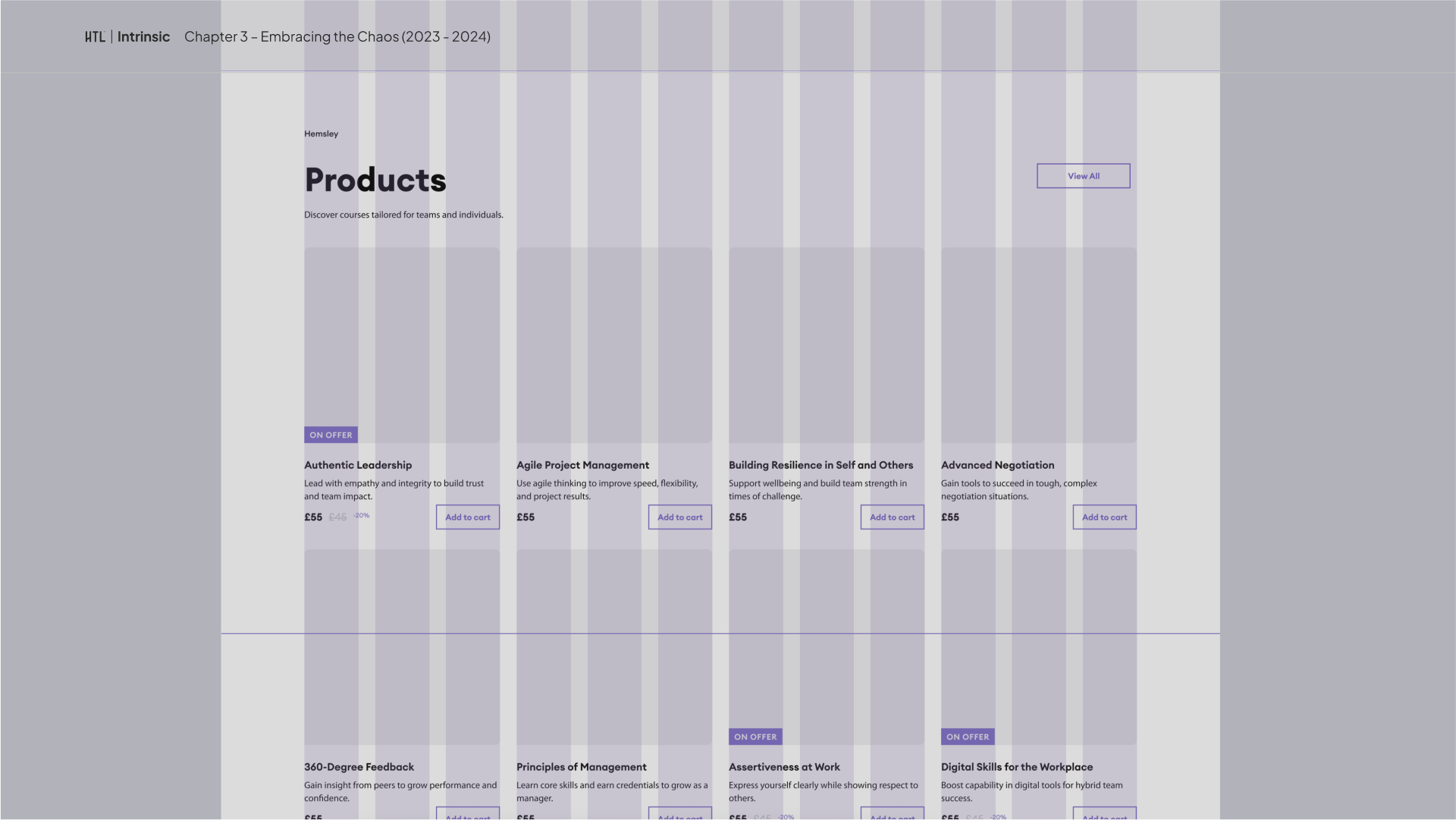Click ON OFFER badge on Digital Skills
The width and height of the screenshot is (1456, 820).
(x=968, y=737)
